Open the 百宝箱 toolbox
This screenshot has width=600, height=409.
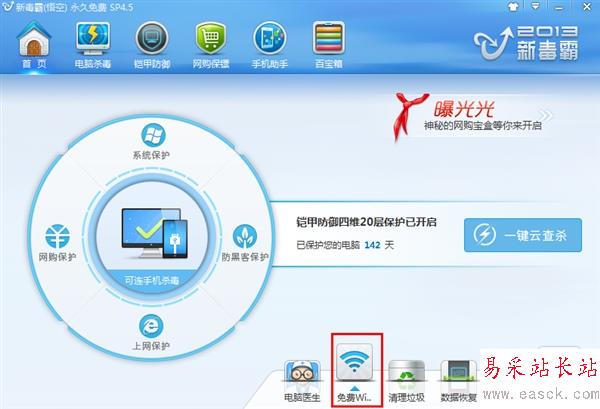(329, 46)
